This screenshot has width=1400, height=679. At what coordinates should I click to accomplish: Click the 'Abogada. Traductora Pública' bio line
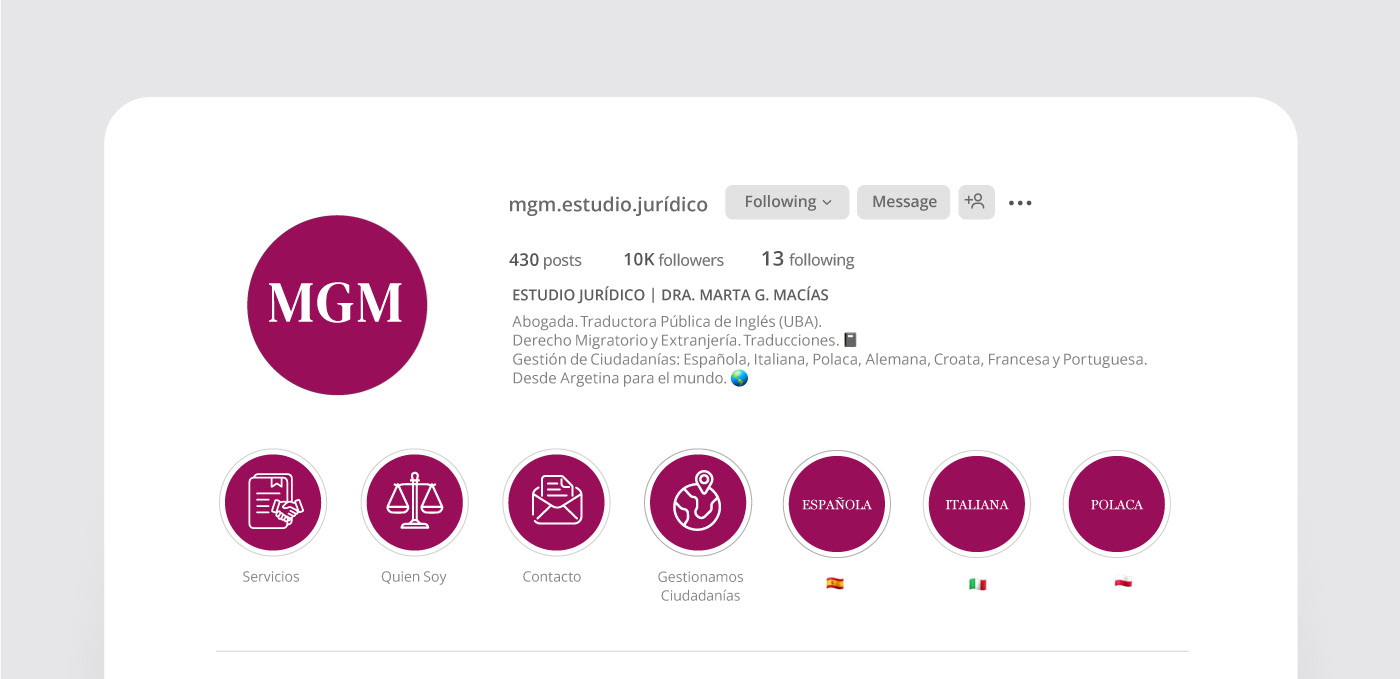[667, 321]
